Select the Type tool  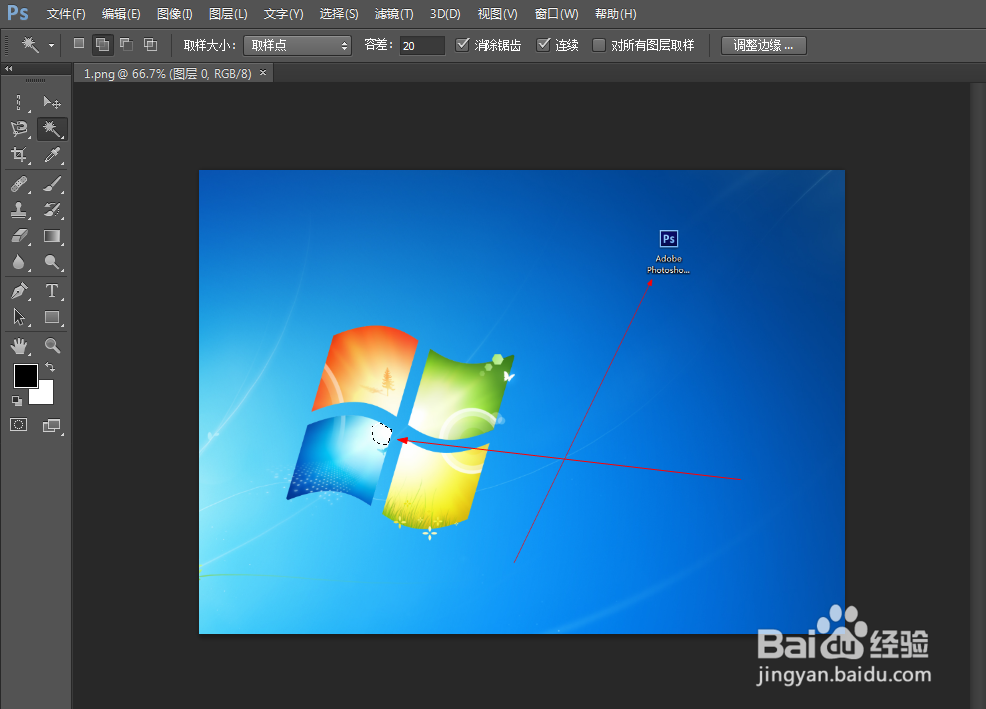click(52, 291)
